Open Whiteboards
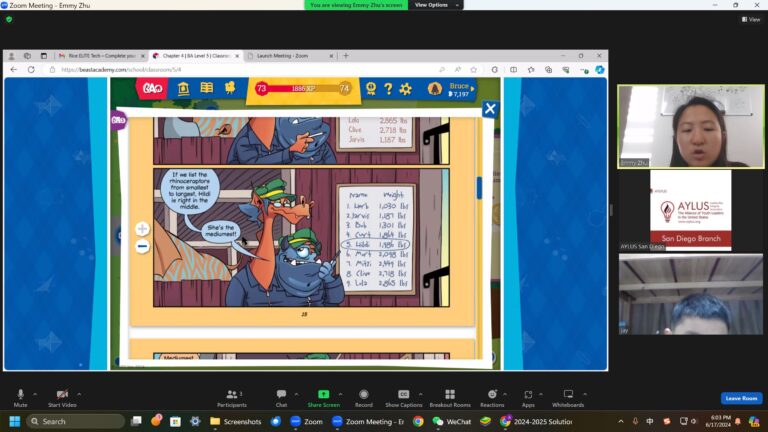Viewport: 768px width, 432px height. click(x=568, y=398)
